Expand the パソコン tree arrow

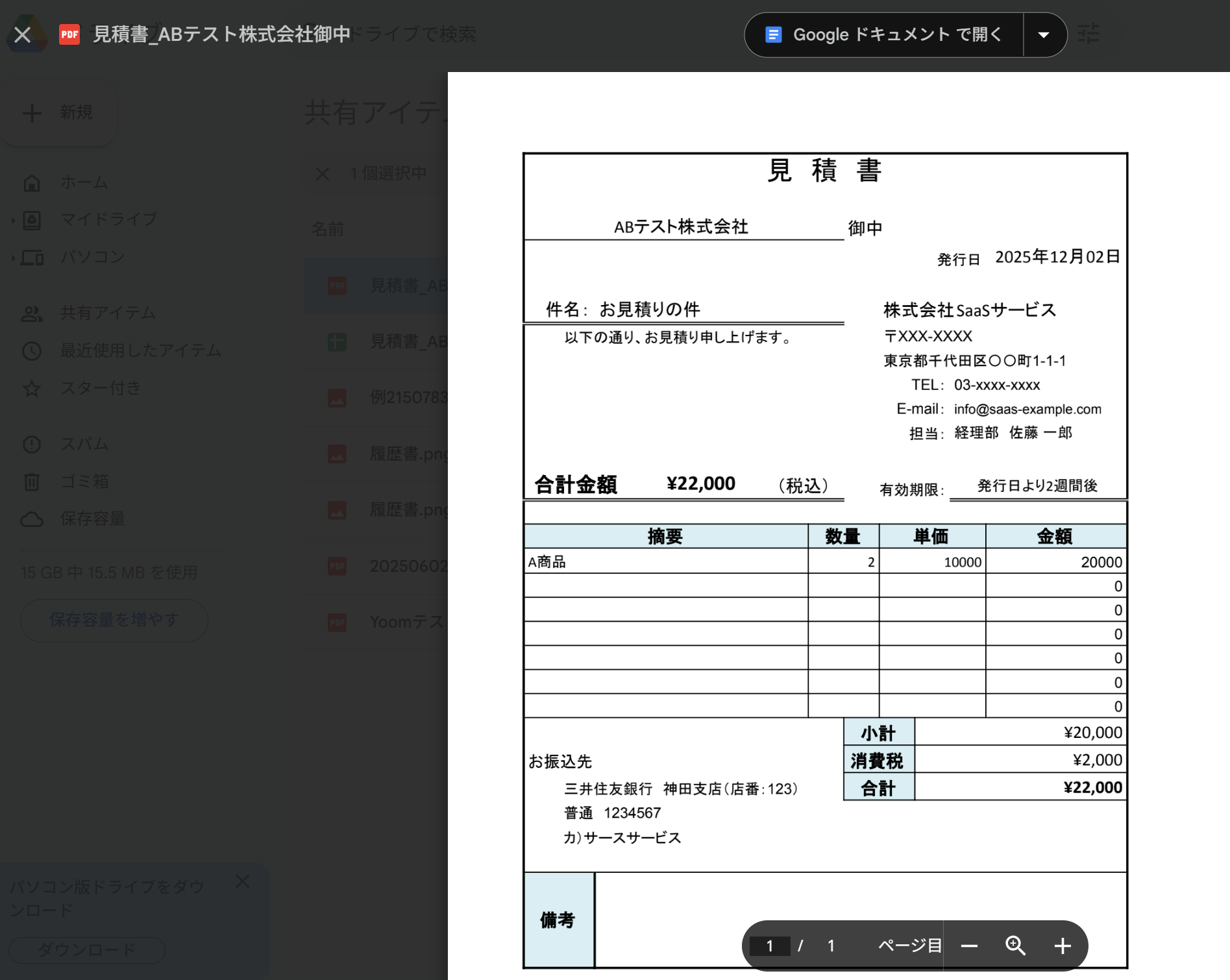click(x=13, y=258)
